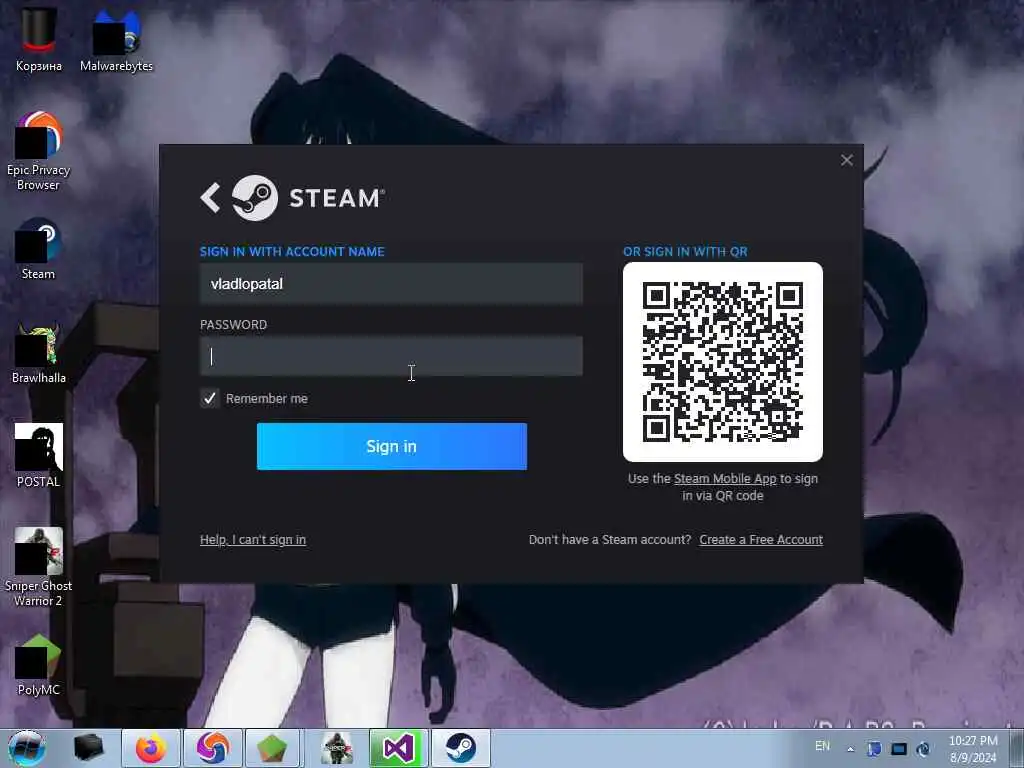Image resolution: width=1024 pixels, height=768 pixels.
Task: Open Epic Privacy Browser from the taskbar
Action: coord(213,748)
